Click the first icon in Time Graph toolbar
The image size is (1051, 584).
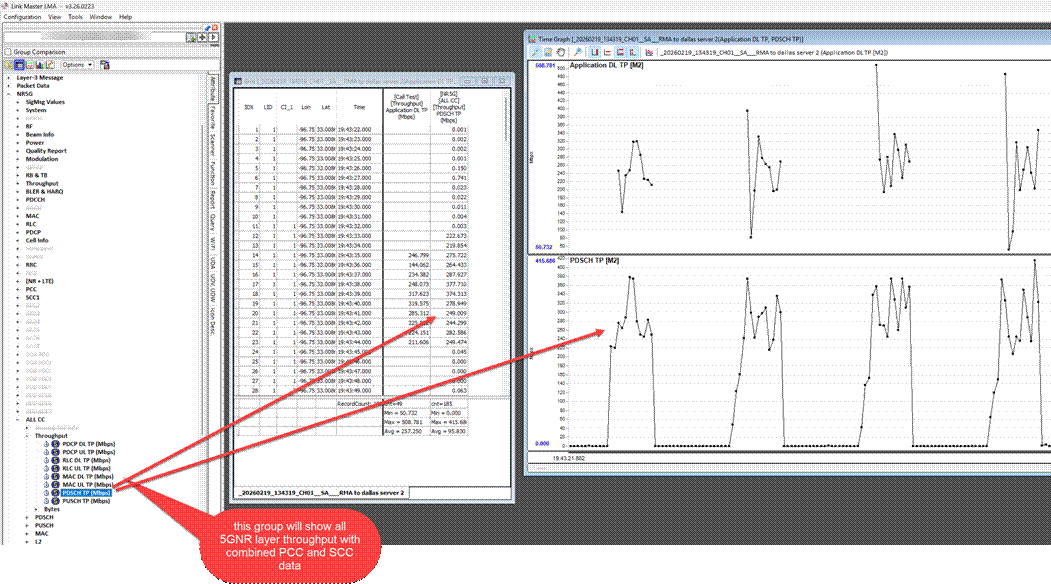pos(538,51)
